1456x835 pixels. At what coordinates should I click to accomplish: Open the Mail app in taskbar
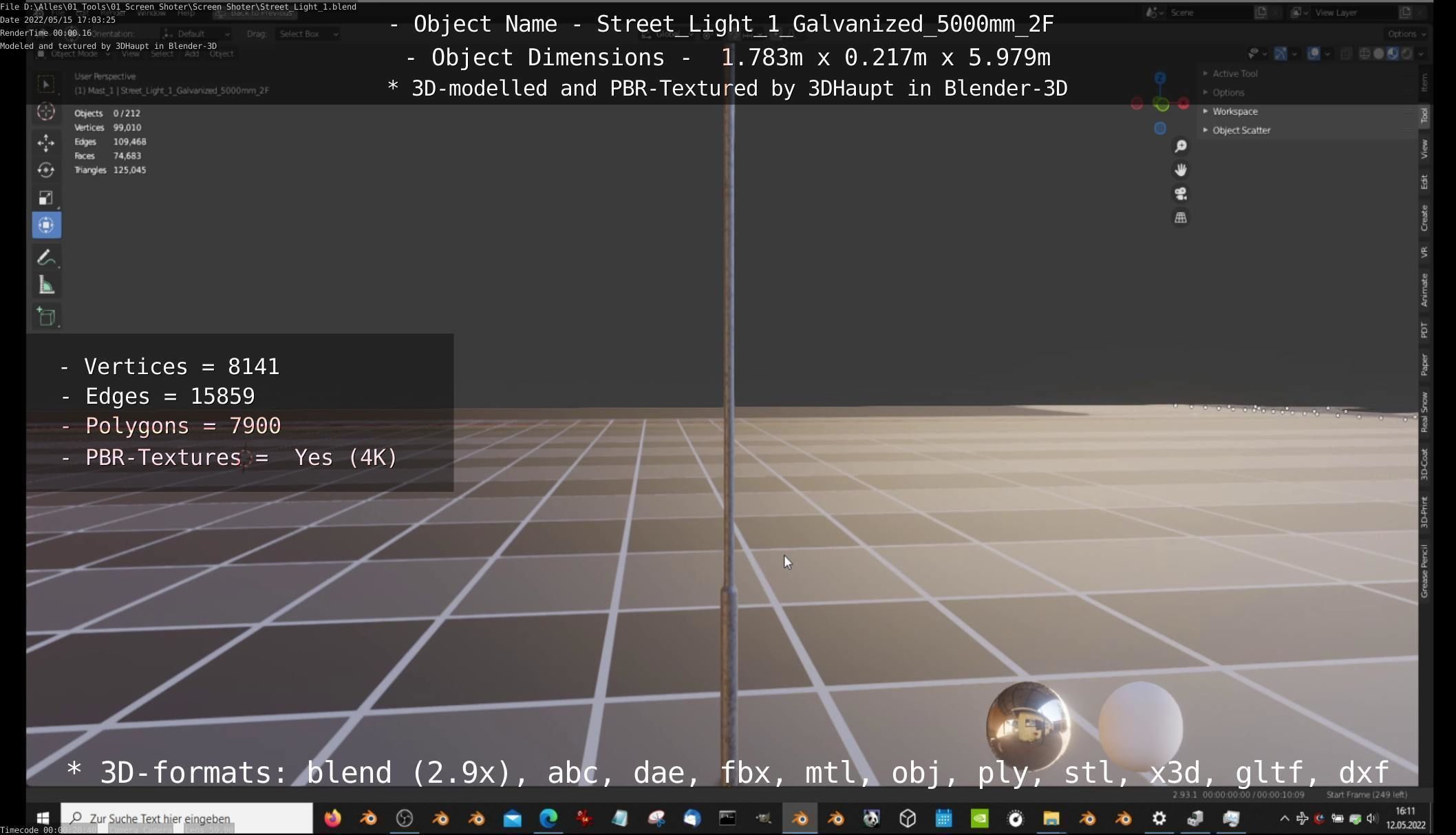point(513,818)
